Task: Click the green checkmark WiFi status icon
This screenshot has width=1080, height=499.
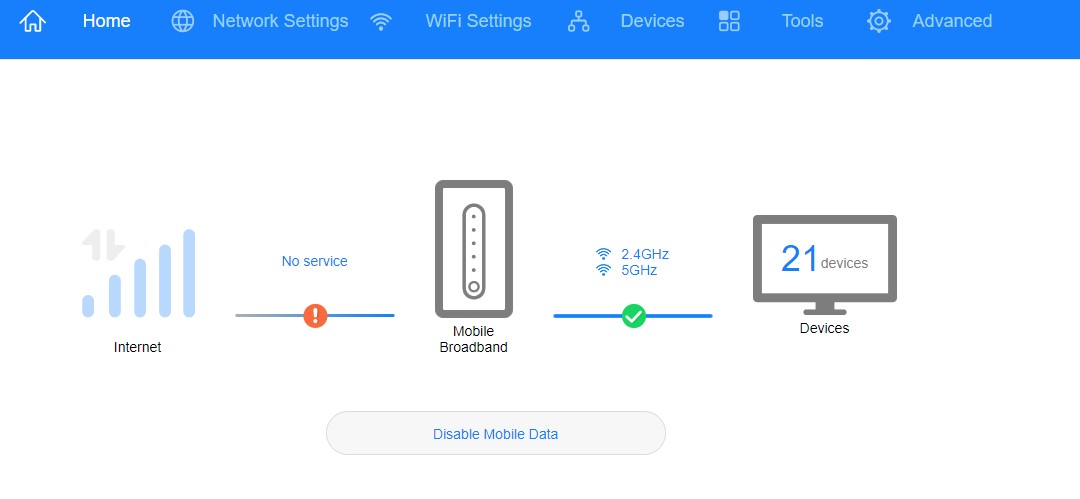Action: coord(634,316)
